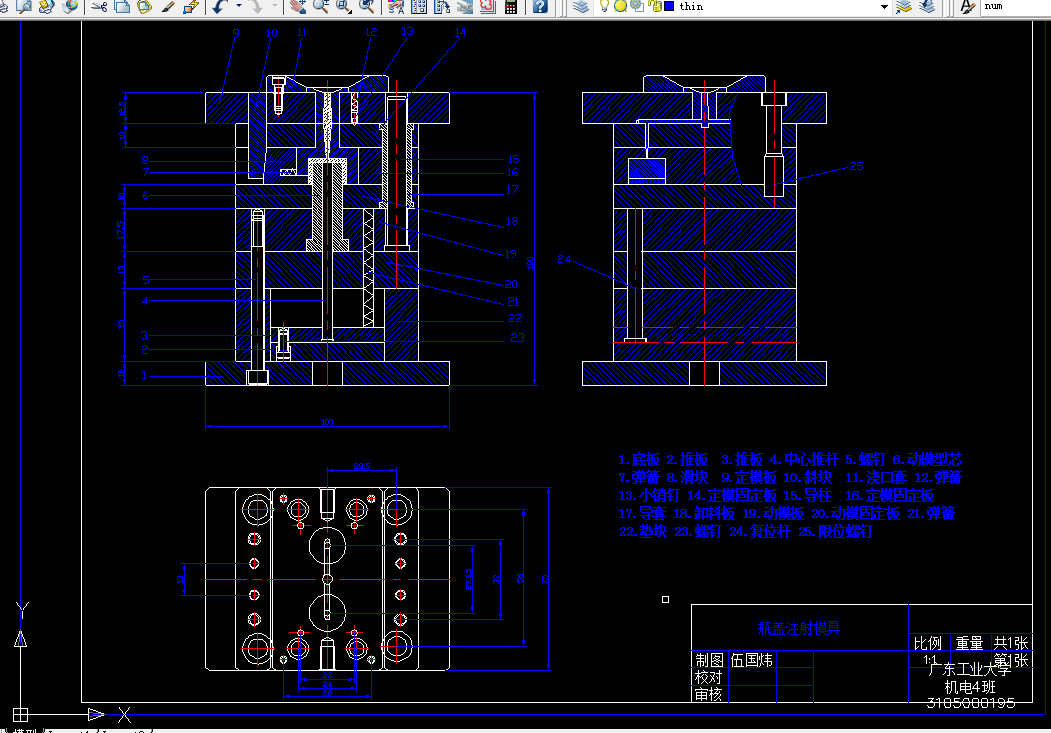Select the title text '瓶盖注射模具'
1051x733 pixels.
tap(798, 628)
